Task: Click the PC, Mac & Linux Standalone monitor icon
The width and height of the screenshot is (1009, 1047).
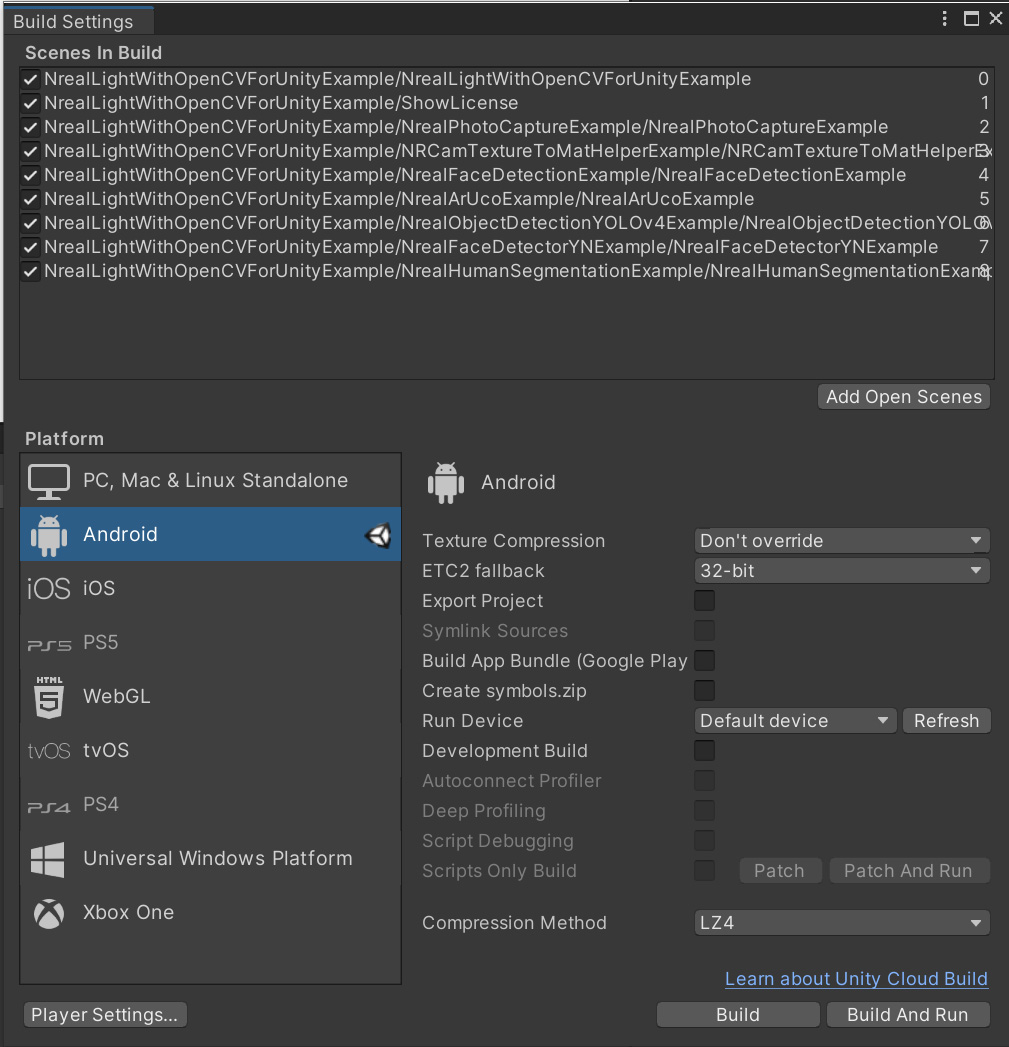Action: (49, 481)
